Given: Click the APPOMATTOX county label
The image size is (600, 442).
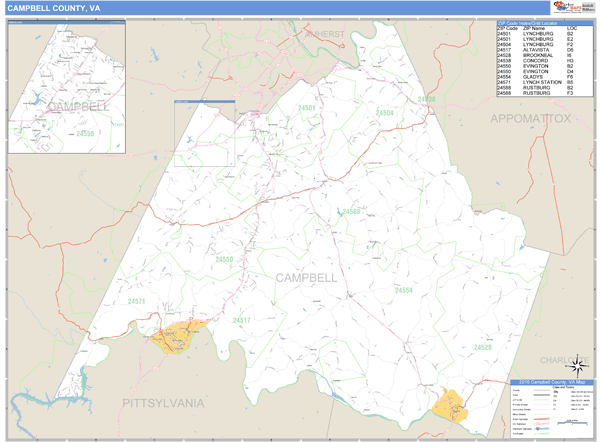Looking at the screenshot, I should [x=530, y=119].
